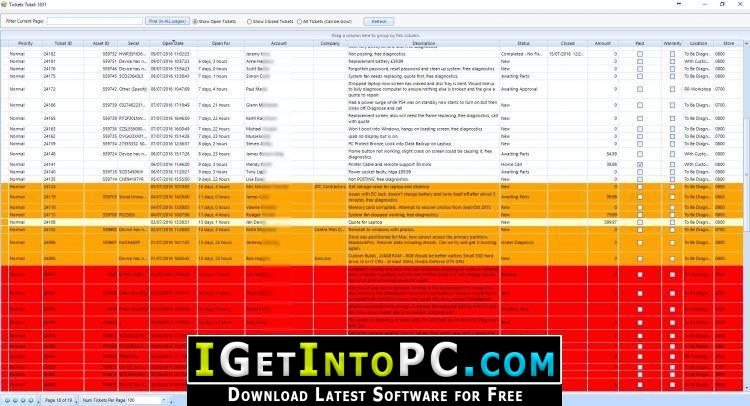Sort by the Open For column header

[x=221, y=43]
